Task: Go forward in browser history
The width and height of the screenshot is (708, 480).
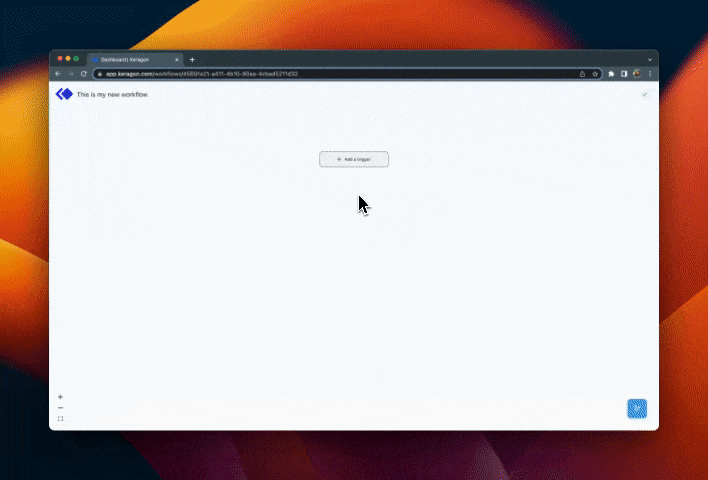Action: 70,74
